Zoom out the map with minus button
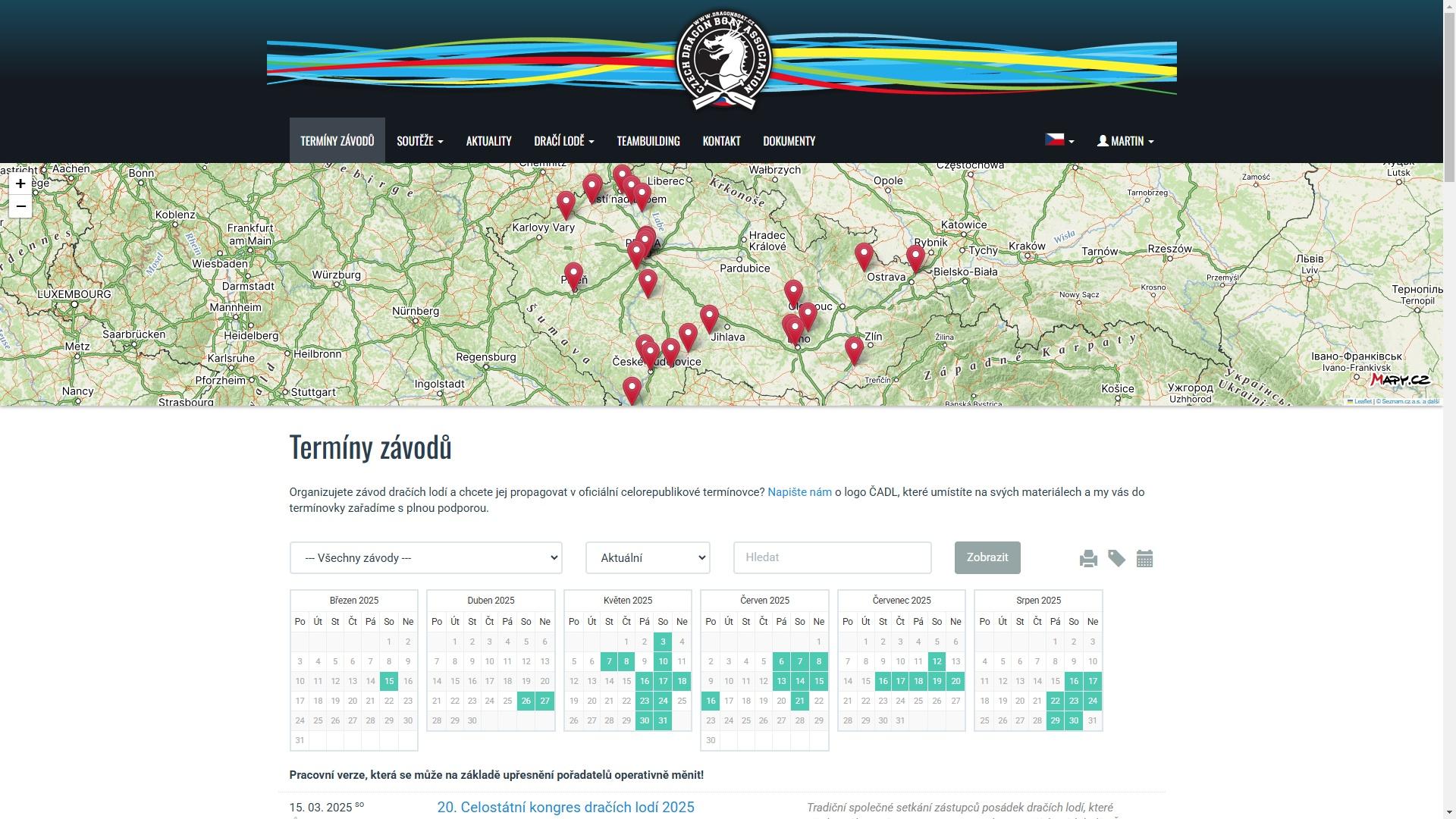Image resolution: width=1456 pixels, height=819 pixels. click(x=20, y=206)
